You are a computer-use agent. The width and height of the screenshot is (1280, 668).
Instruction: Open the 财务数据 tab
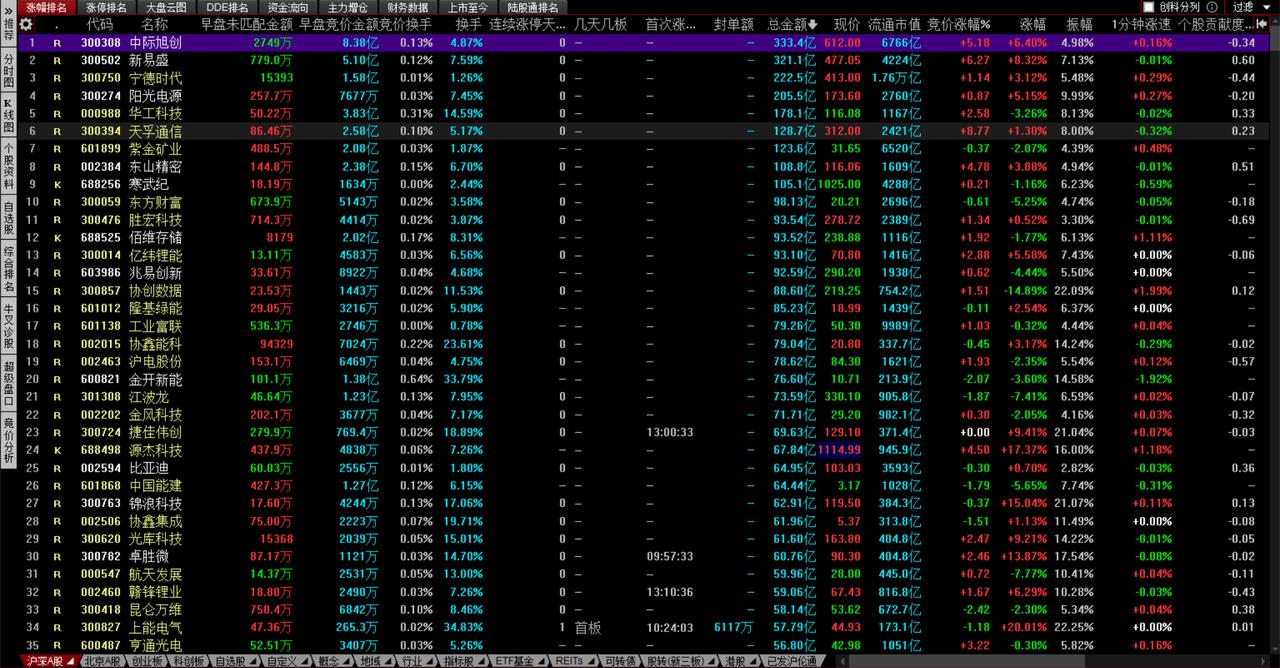[x=408, y=7]
